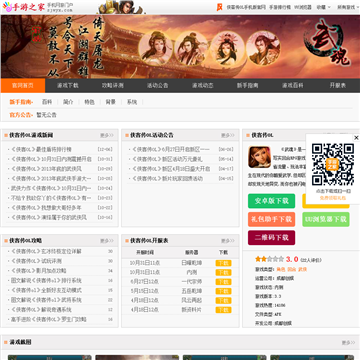Click the fourth male character portrait in banner
This screenshot has height=360, width=360.
[x=263, y=48]
